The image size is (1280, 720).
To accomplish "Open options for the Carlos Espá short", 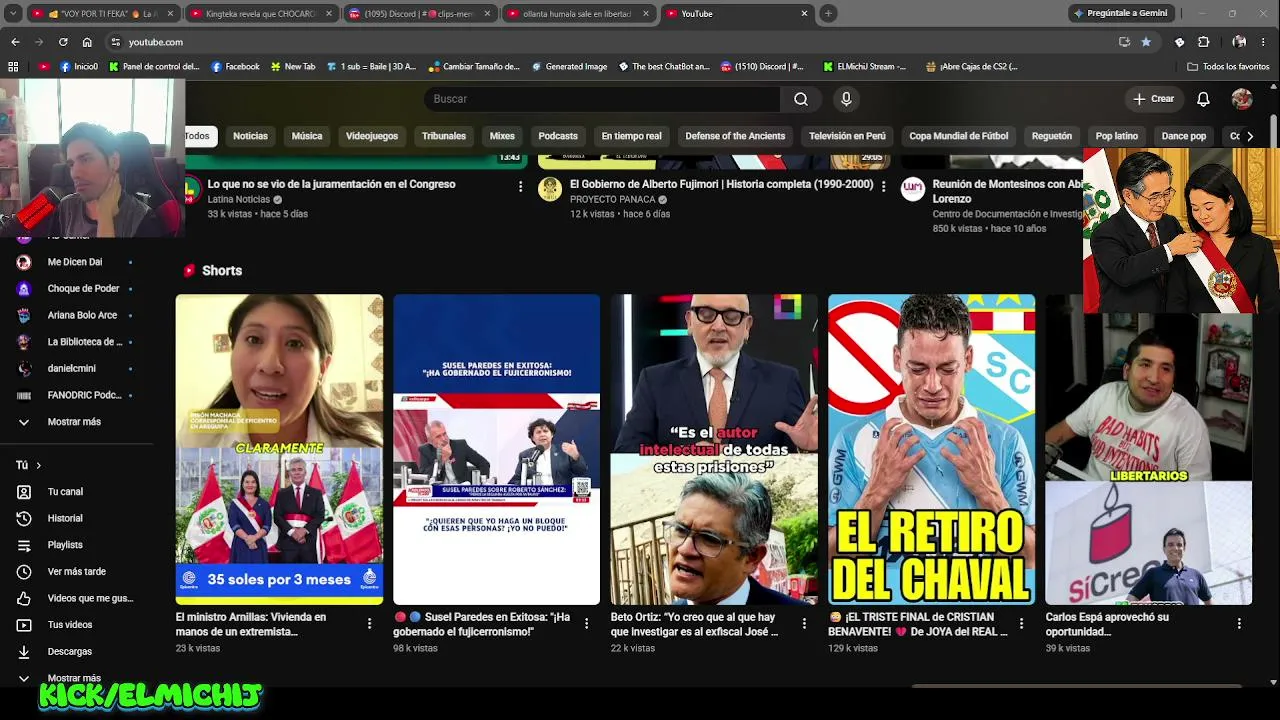I will point(1239,624).
